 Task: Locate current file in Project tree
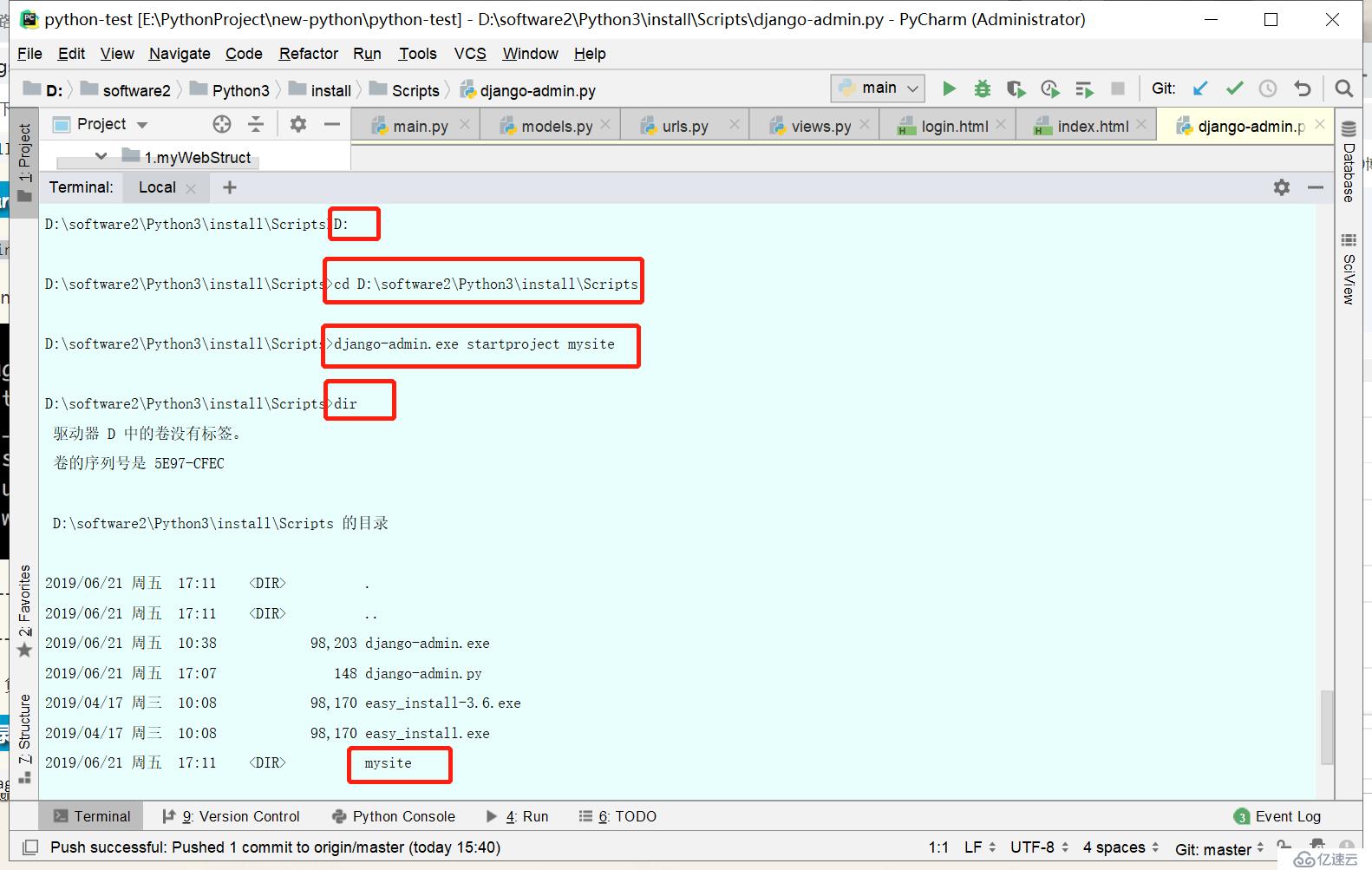[222, 124]
